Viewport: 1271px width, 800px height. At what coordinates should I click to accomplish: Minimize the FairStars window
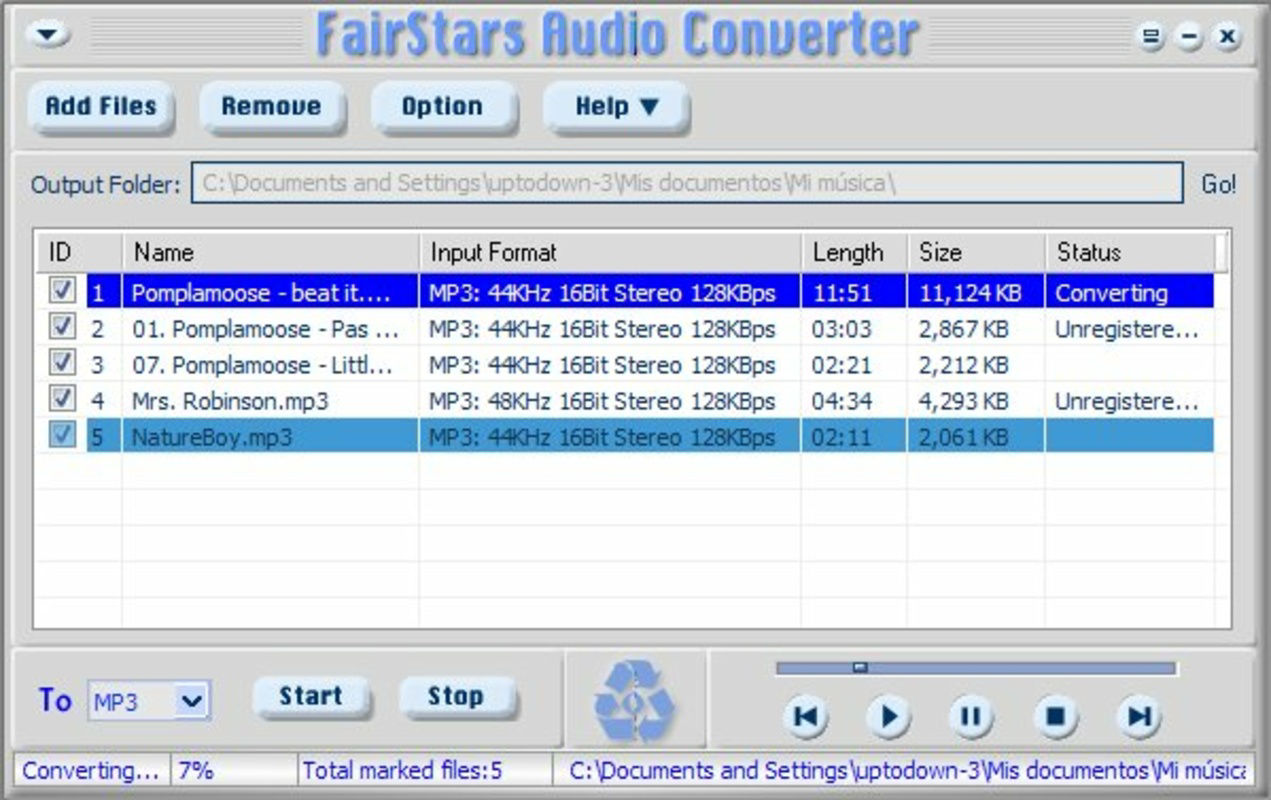[1189, 38]
